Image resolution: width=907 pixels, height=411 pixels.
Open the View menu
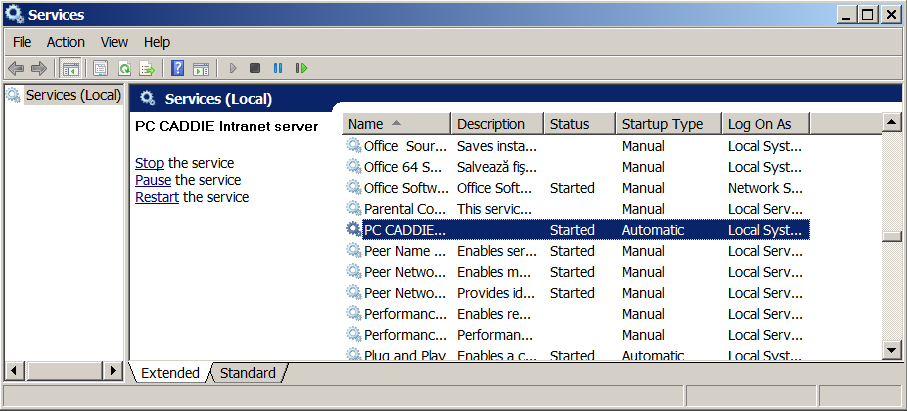tap(114, 42)
